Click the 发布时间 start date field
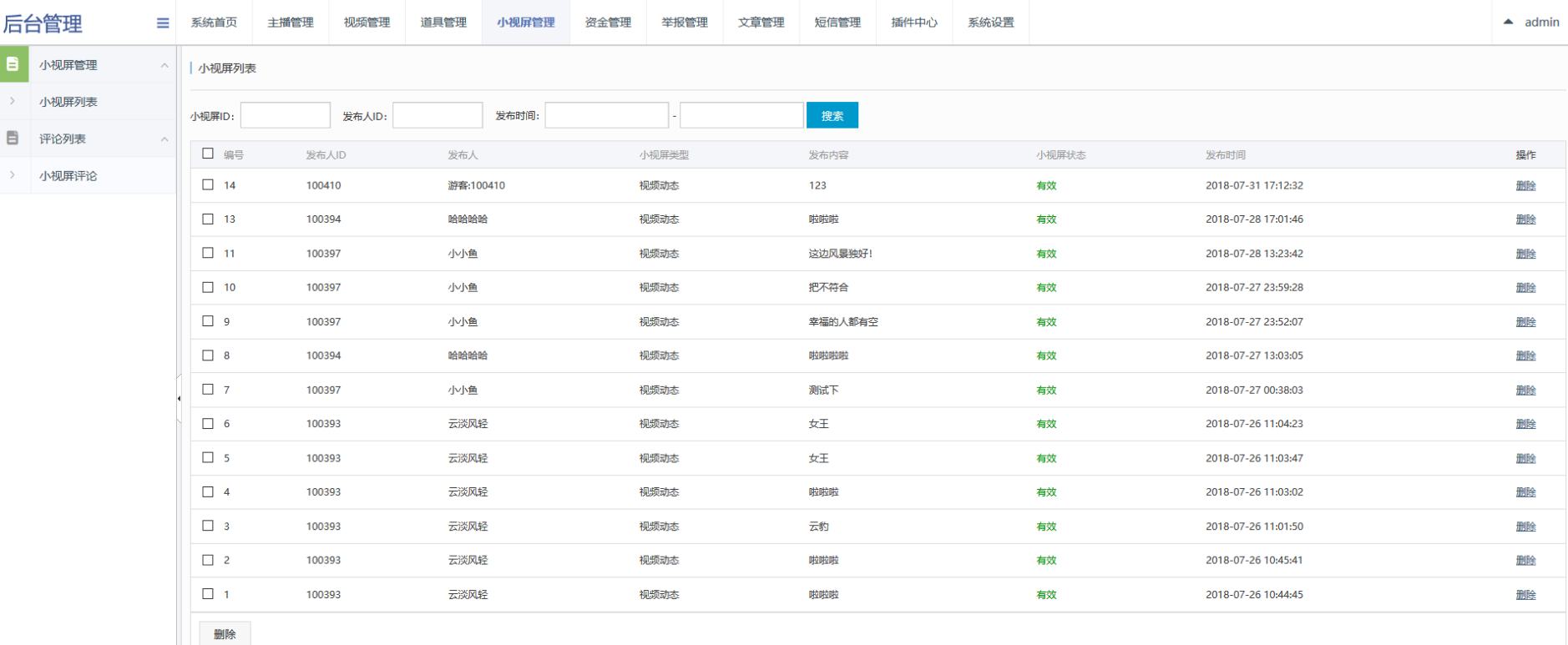Viewport: 1568px width, 645px height. pyautogui.click(x=606, y=116)
